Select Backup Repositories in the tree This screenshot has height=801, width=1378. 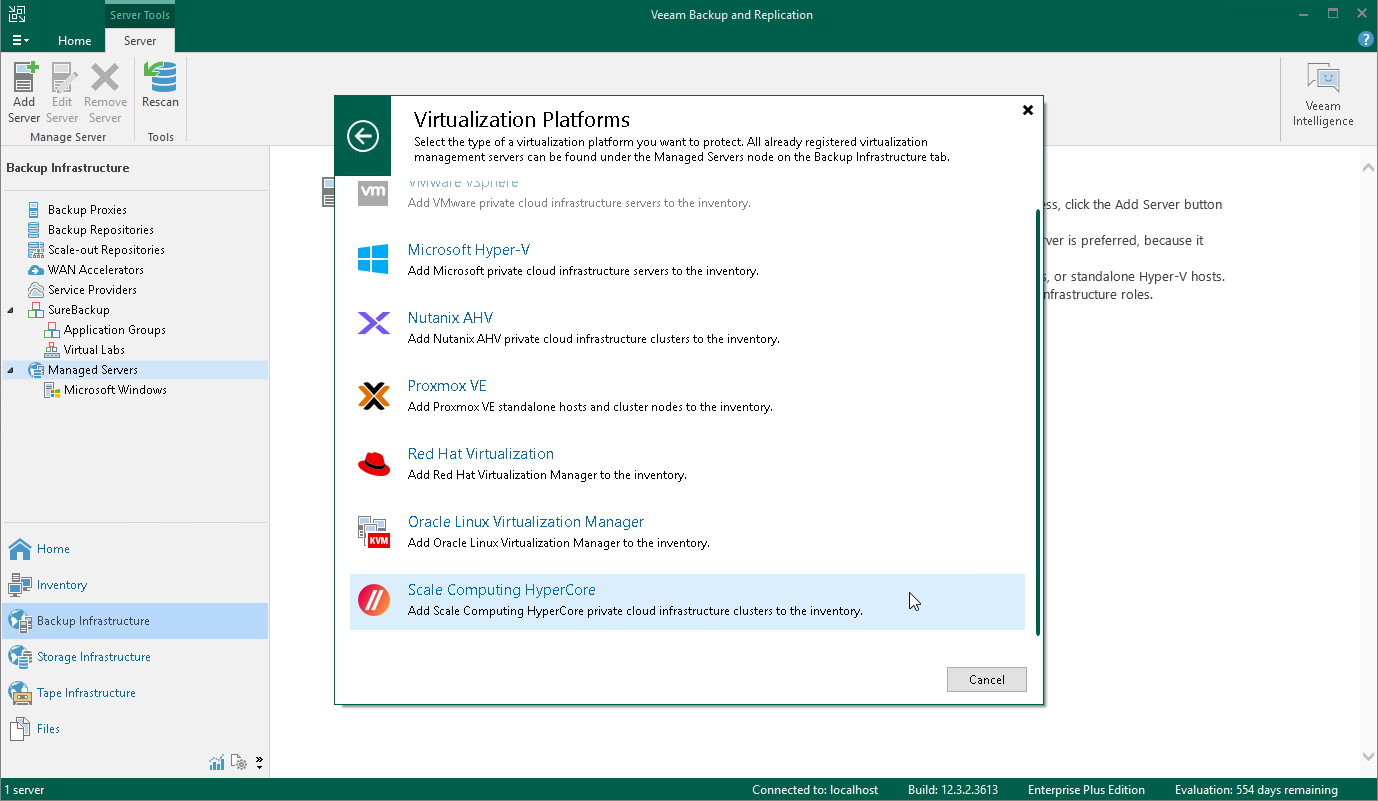click(x=101, y=230)
